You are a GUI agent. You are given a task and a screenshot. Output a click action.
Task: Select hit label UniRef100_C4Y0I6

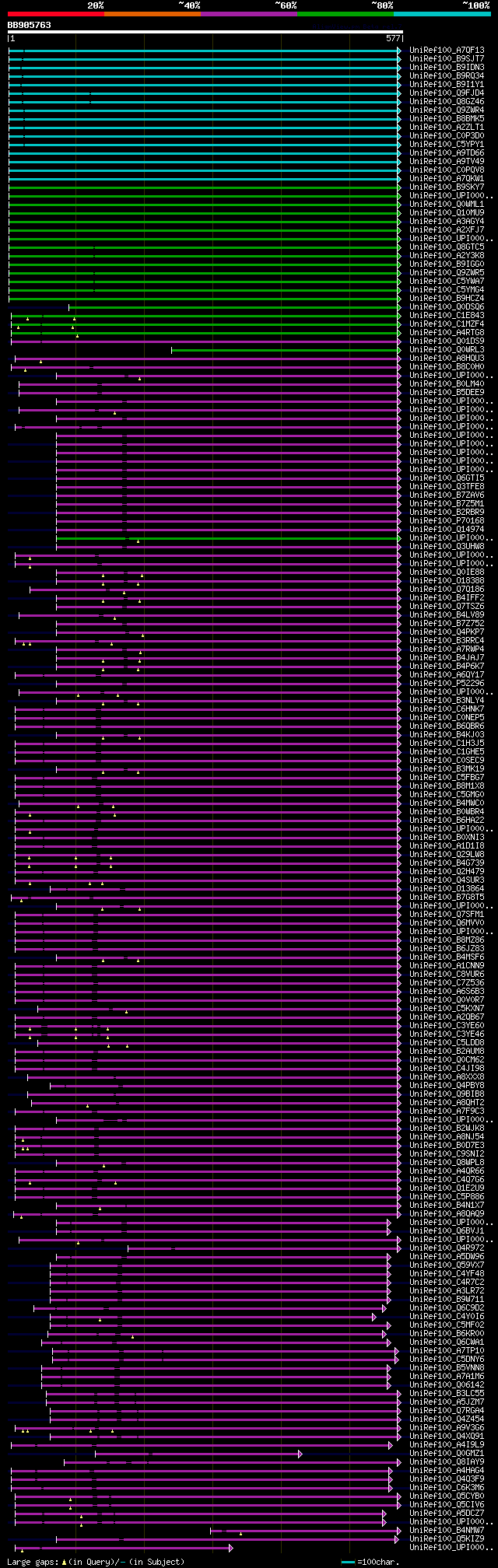coord(447,1317)
